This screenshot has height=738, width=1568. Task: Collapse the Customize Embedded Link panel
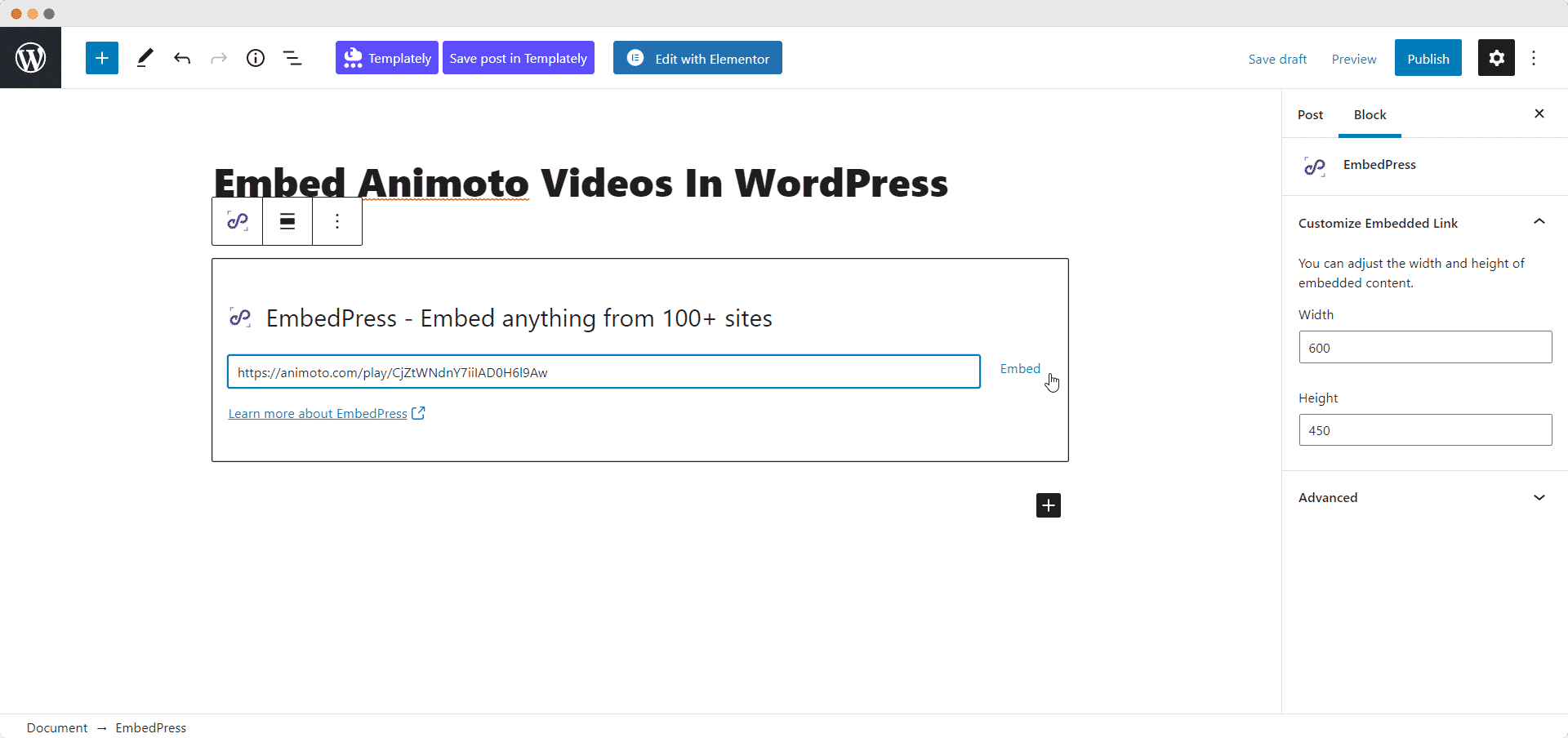1424,223
